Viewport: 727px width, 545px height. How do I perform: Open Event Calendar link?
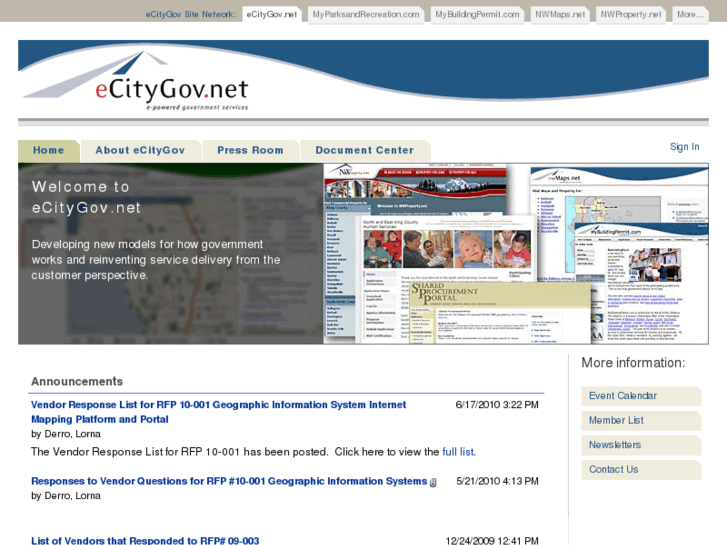coord(641,396)
